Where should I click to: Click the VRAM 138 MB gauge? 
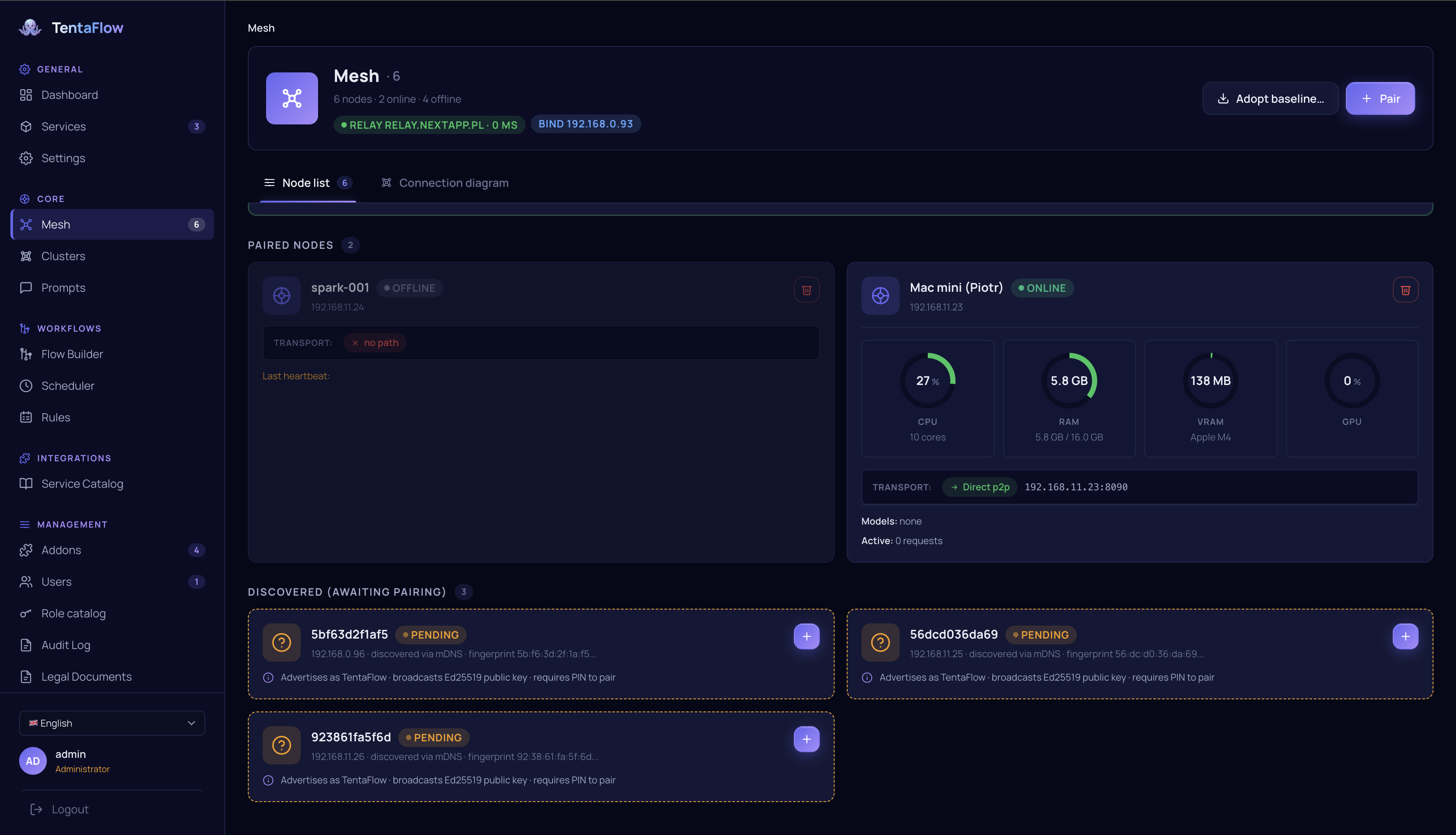click(x=1211, y=381)
